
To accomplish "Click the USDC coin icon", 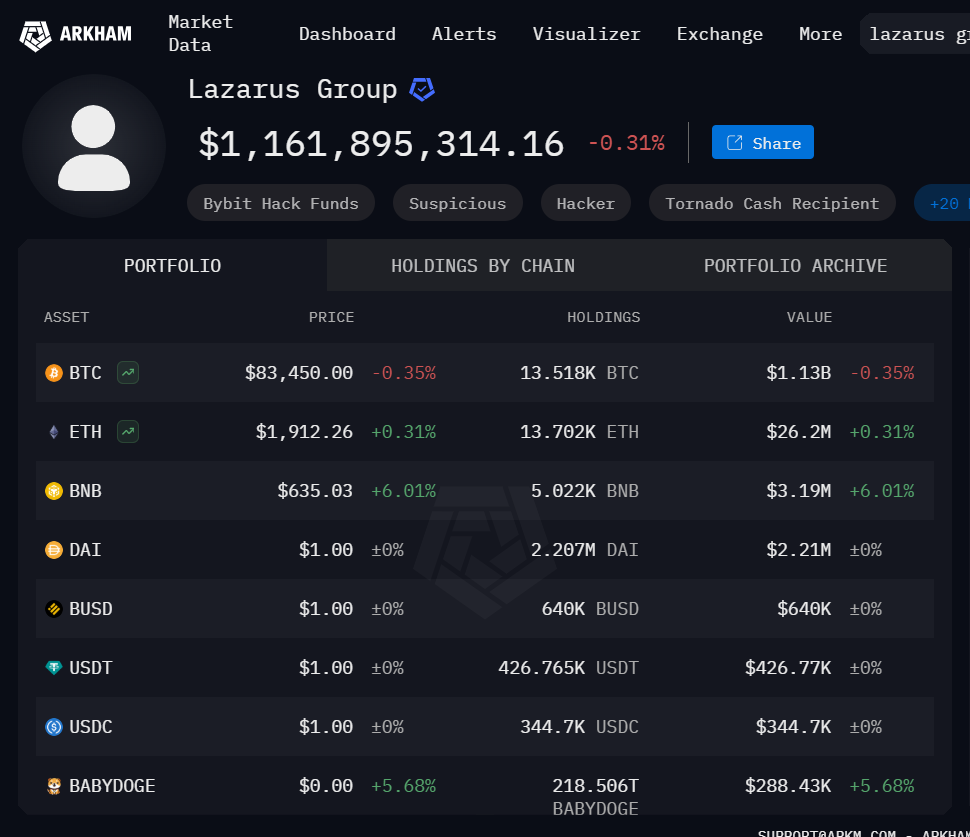I will (x=54, y=727).
